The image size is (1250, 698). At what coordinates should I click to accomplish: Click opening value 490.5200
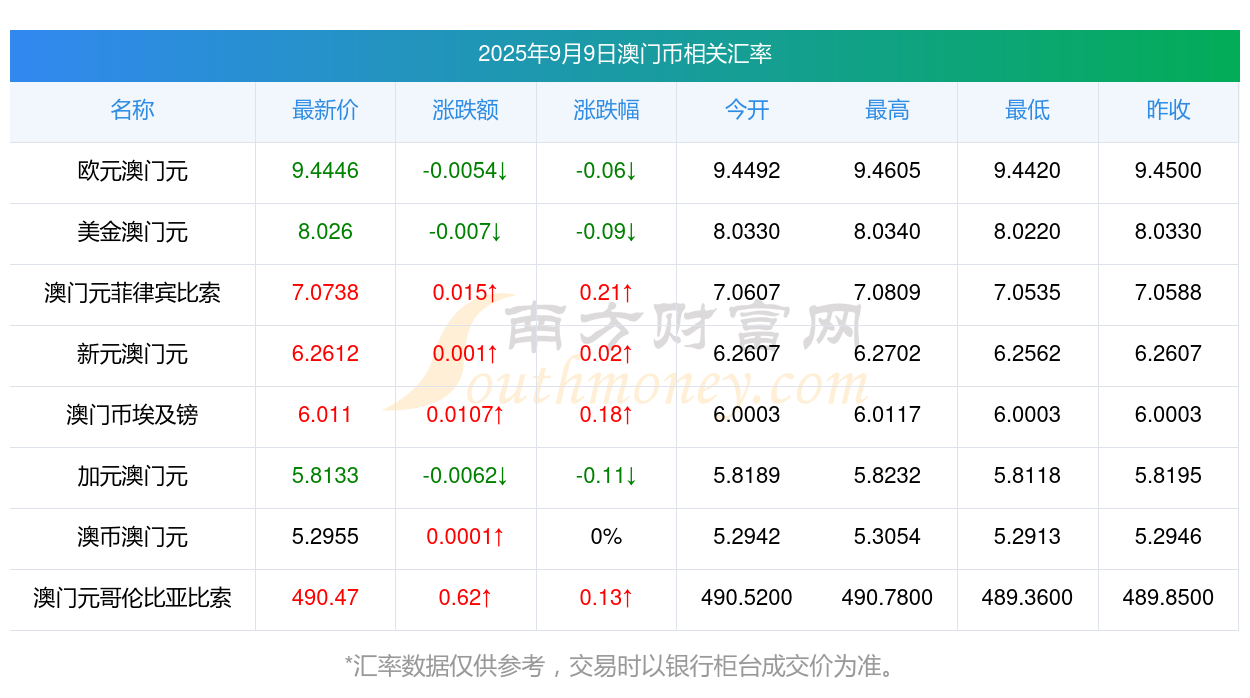click(747, 598)
